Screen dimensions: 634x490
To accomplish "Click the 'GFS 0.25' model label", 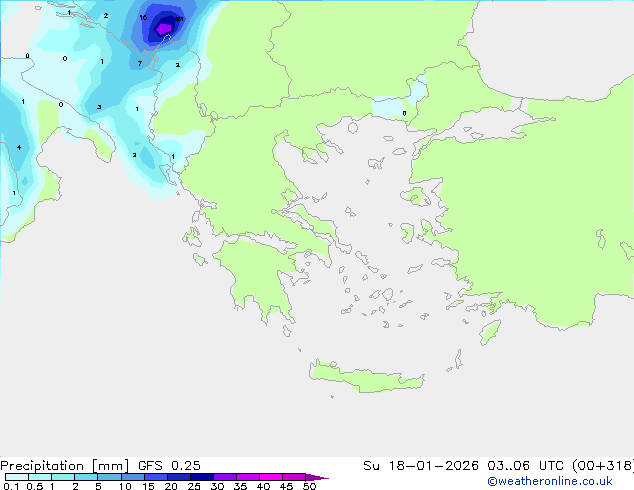I will 169,466.
